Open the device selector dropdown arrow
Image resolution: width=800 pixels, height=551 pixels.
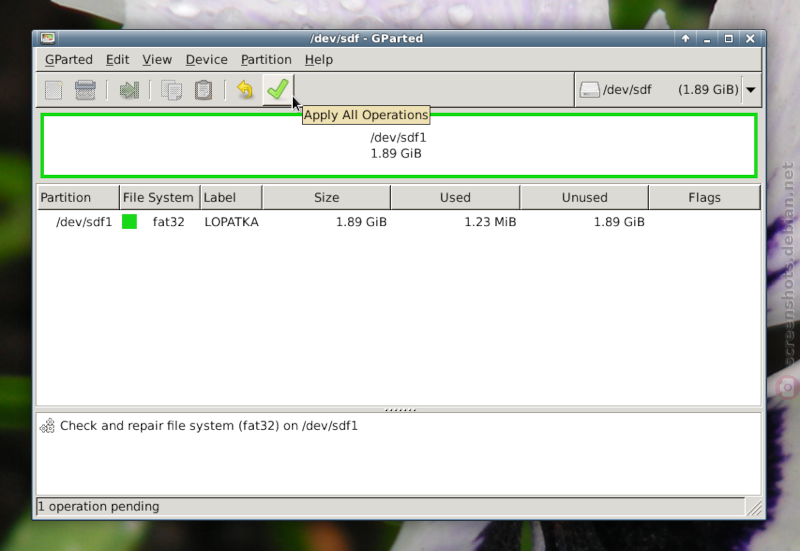click(x=751, y=90)
